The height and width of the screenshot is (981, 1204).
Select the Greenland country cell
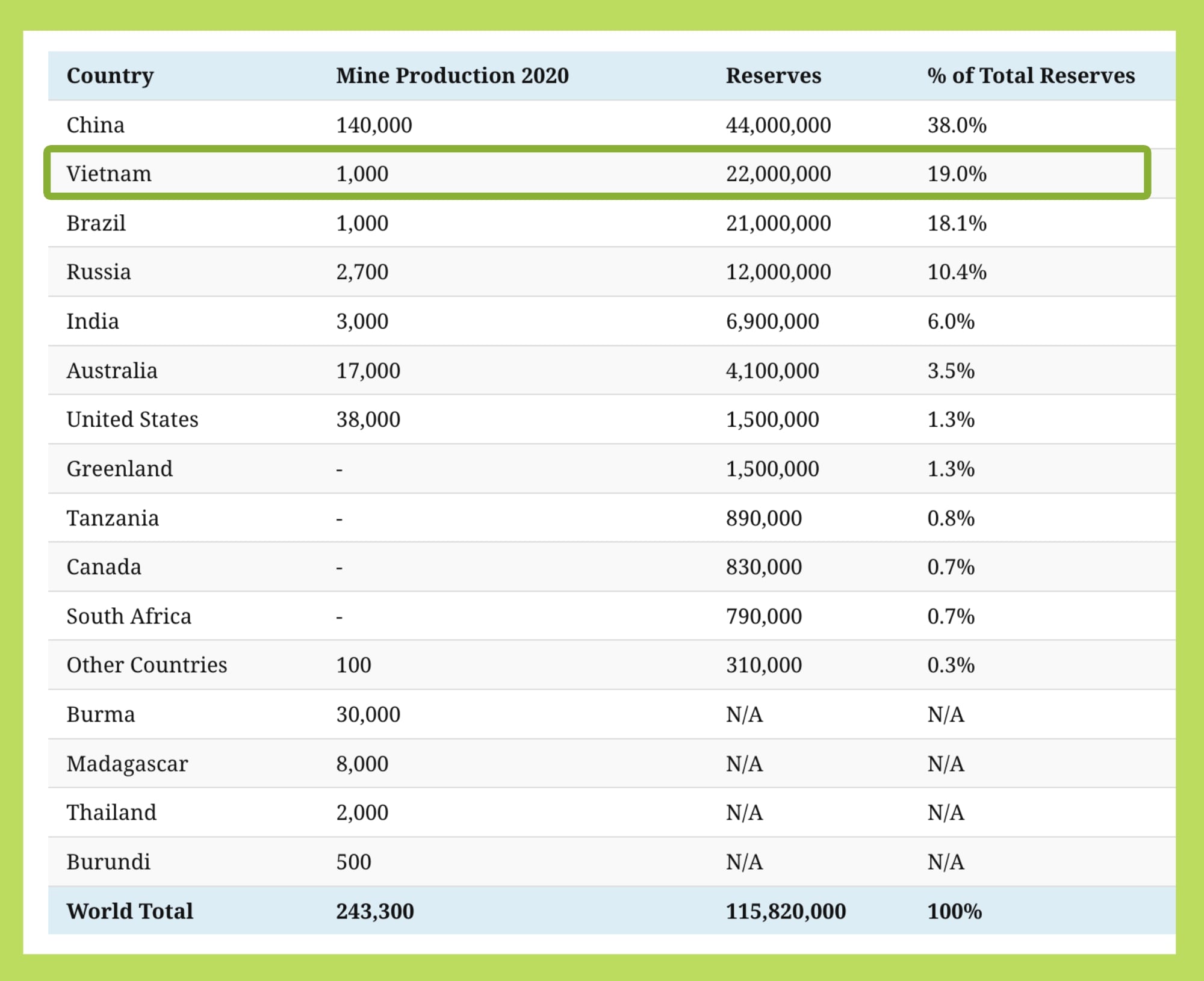(119, 469)
